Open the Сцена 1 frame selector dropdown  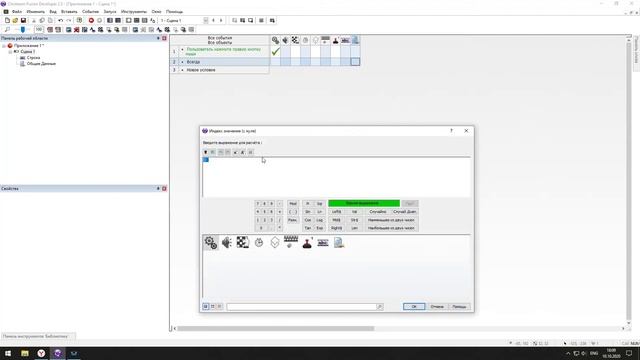[206, 20]
